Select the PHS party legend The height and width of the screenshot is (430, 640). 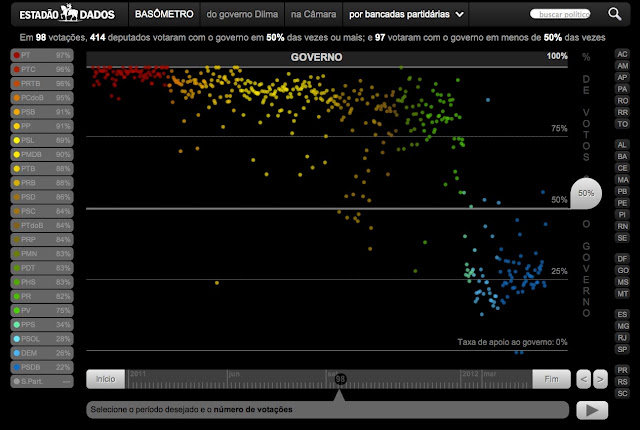point(42,282)
